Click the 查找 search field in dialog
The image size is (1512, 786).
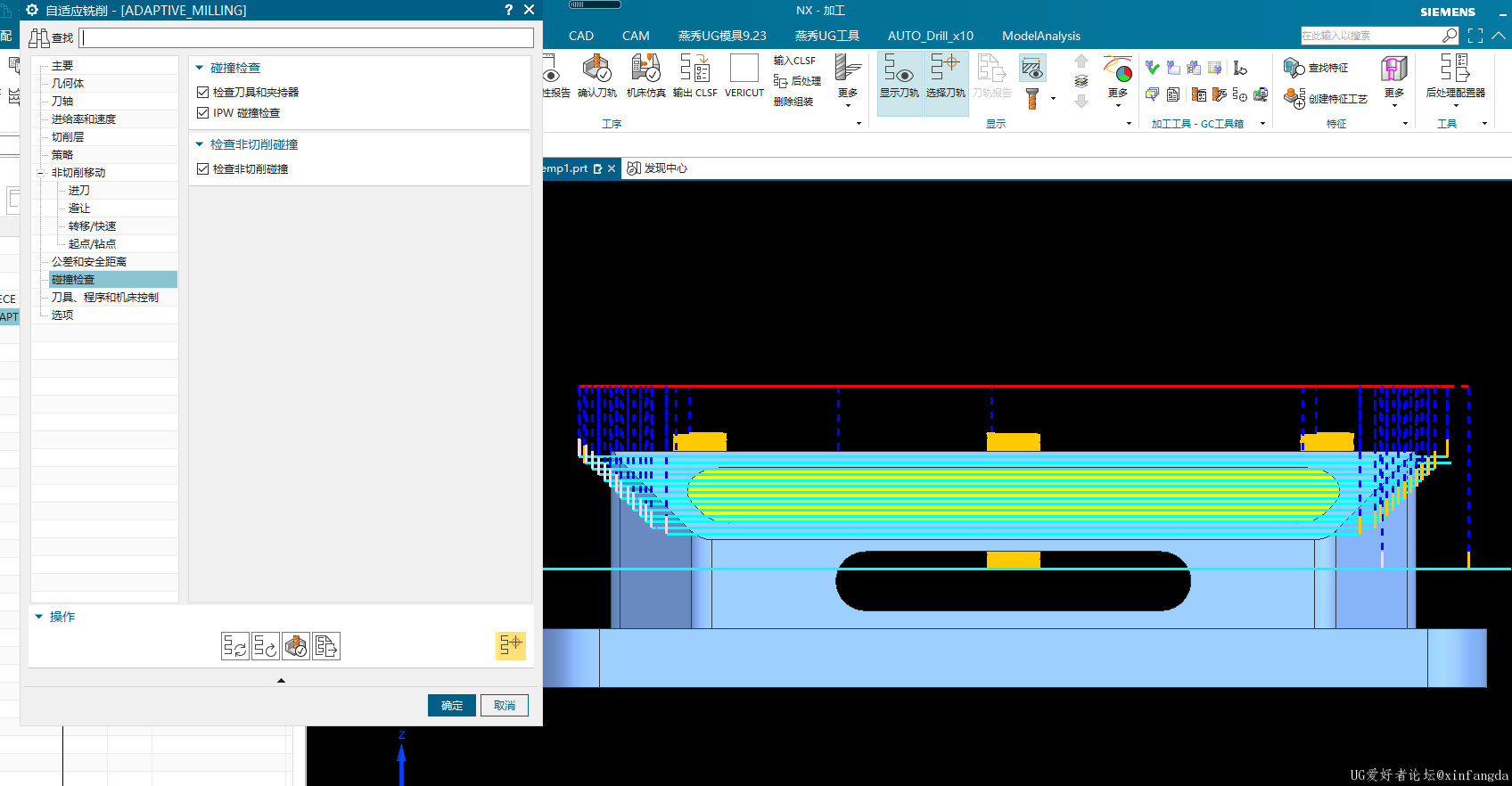click(x=307, y=37)
